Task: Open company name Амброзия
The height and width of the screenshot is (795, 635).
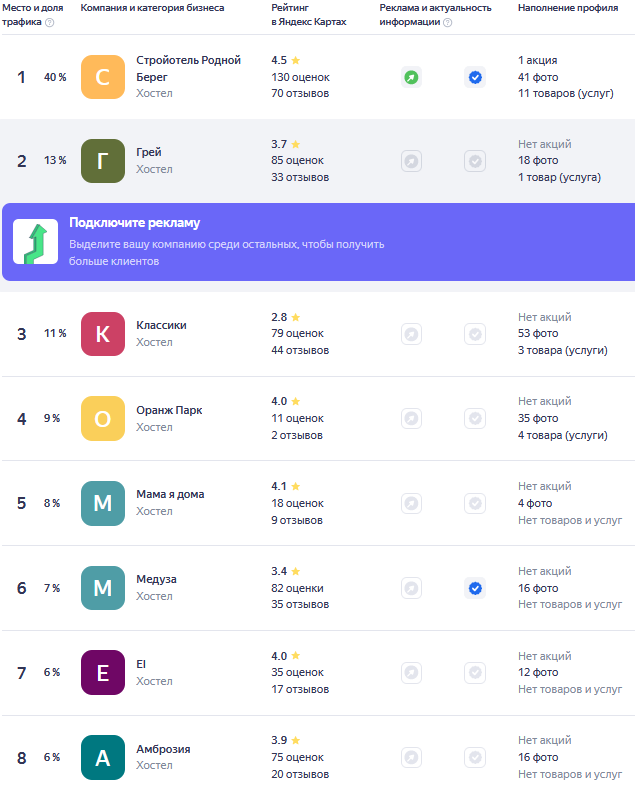Action: 163,749
